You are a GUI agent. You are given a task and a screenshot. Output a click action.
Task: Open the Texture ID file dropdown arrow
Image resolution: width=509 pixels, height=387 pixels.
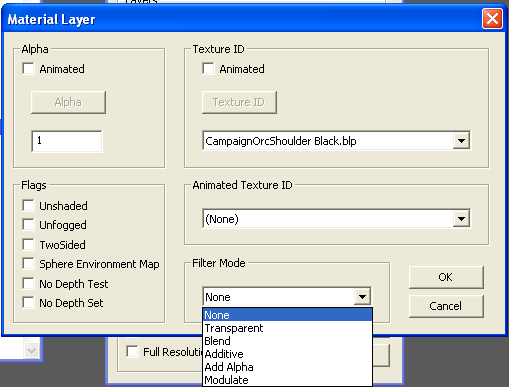pyautogui.click(x=461, y=141)
